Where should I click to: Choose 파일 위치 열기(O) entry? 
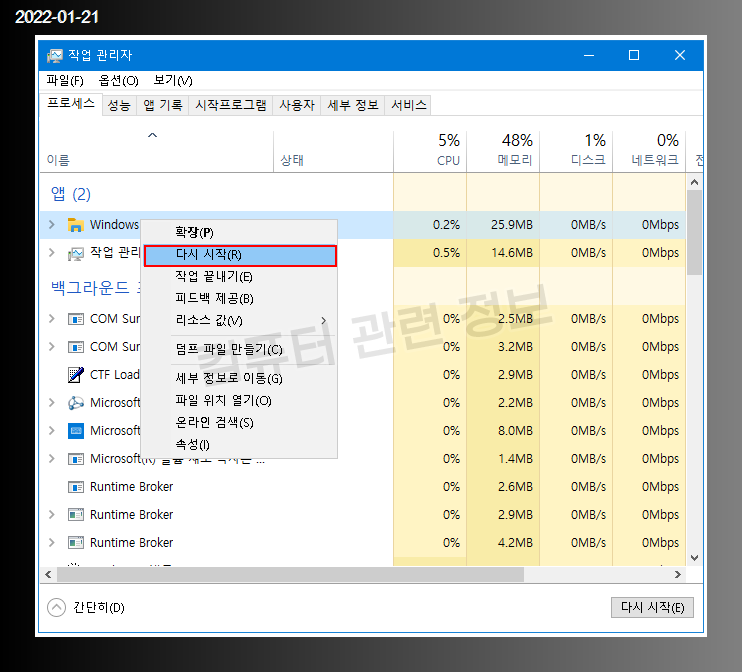tap(240, 401)
